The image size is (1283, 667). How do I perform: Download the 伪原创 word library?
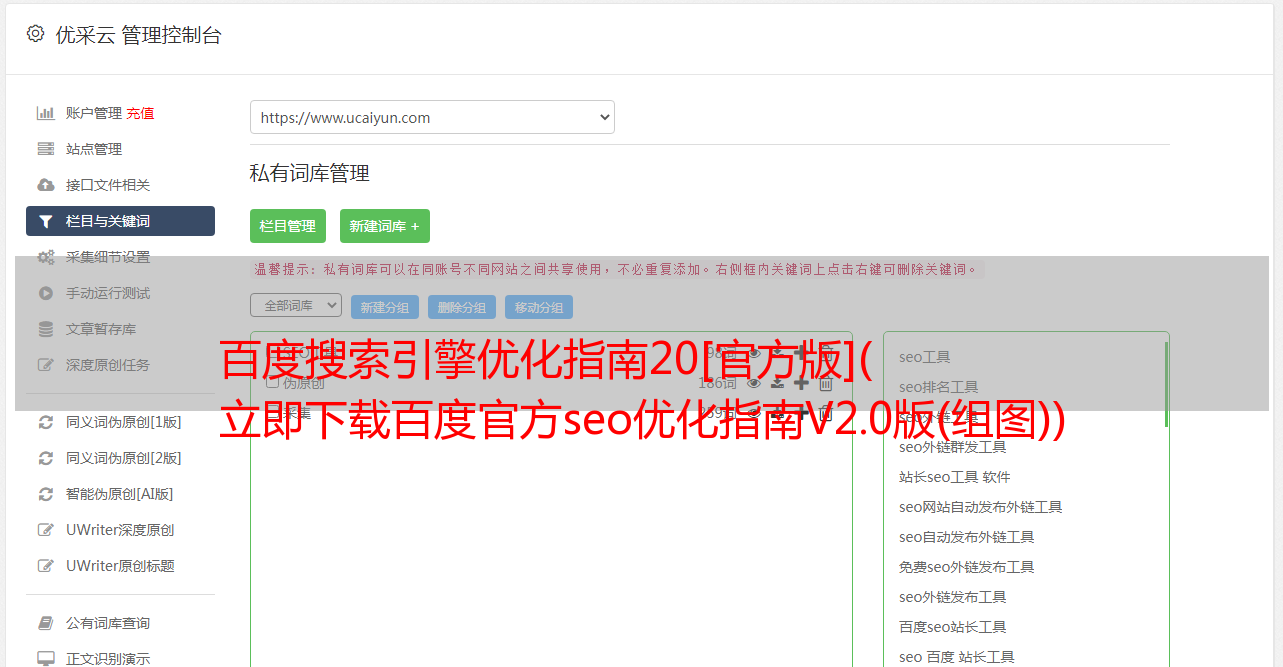coord(778,383)
